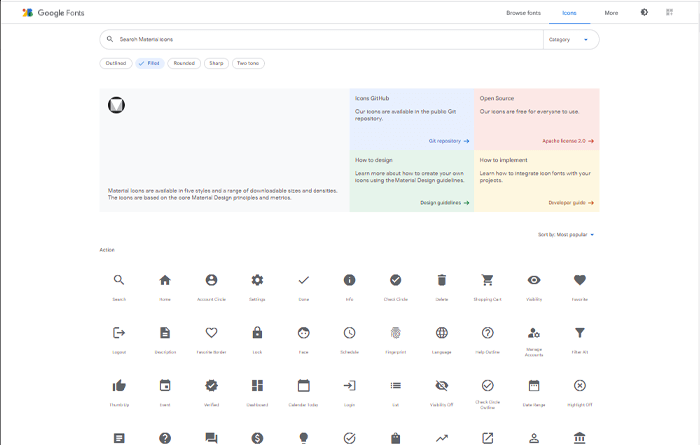Select the Highlight Off icon
Screen dimensions: 700x445
pyautogui.click(x=580, y=385)
